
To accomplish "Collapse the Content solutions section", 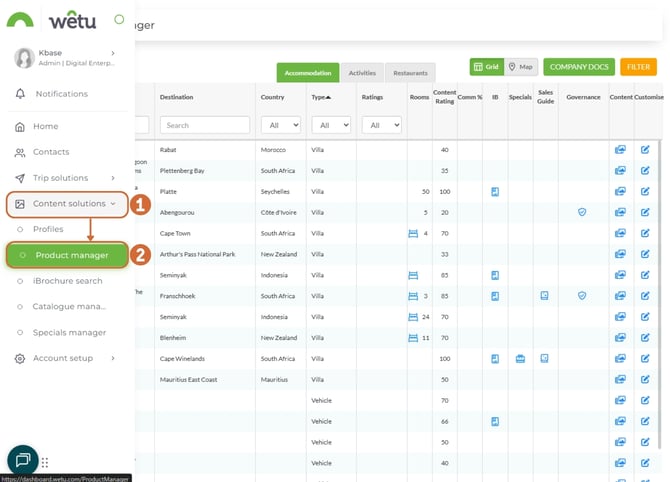I will click(x=67, y=204).
